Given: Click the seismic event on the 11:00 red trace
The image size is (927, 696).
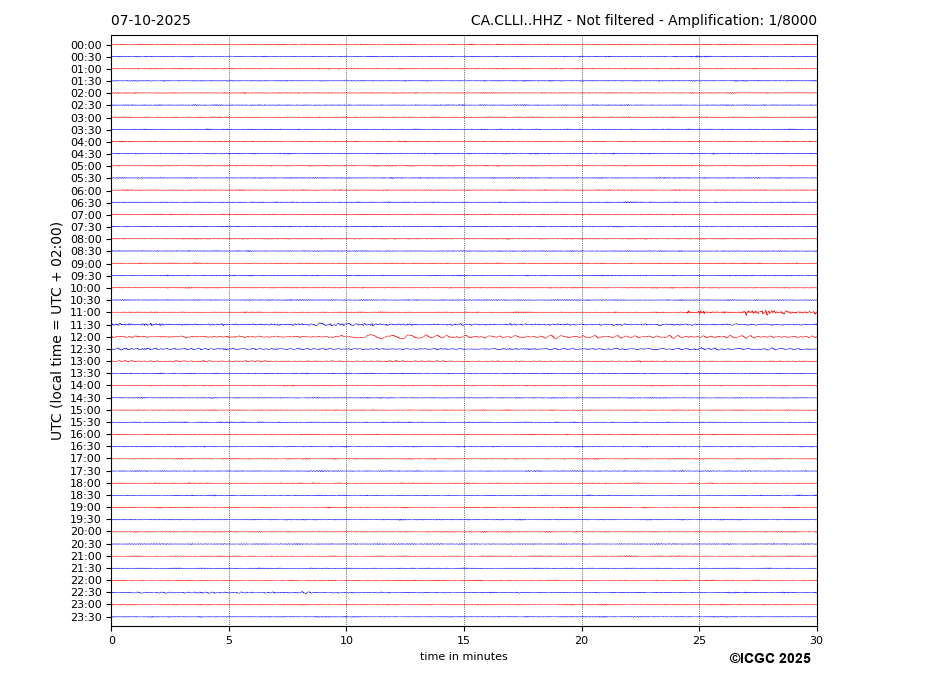Looking at the screenshot, I should (x=765, y=312).
